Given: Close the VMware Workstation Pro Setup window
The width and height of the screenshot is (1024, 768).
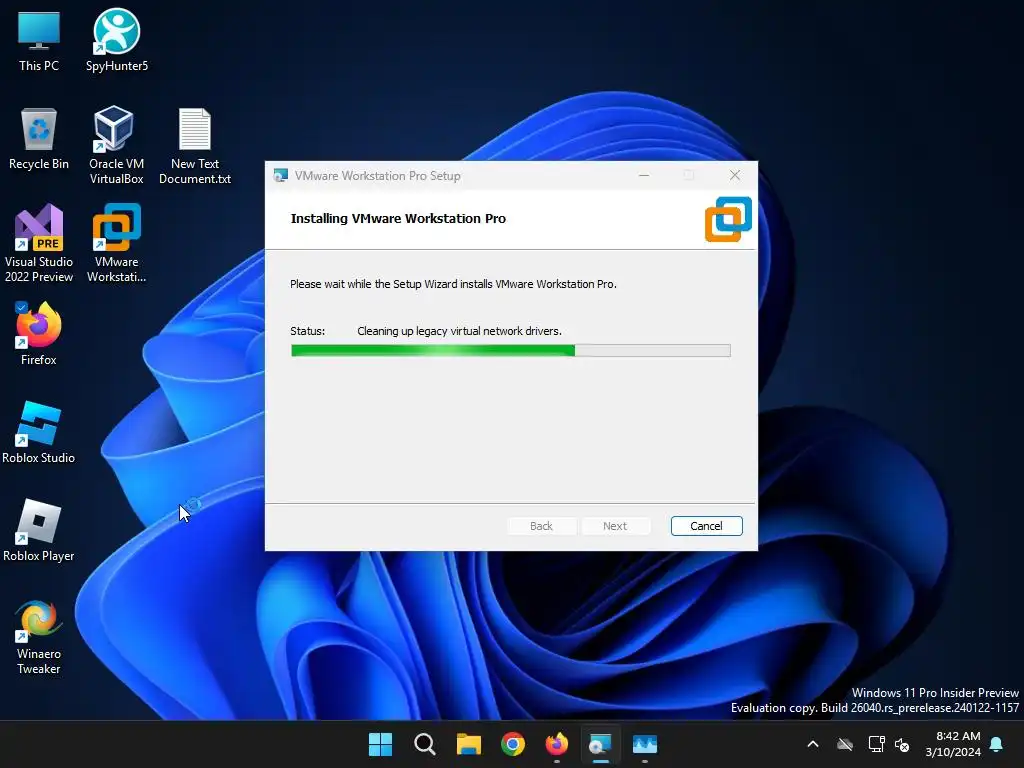Looking at the screenshot, I should [x=735, y=175].
